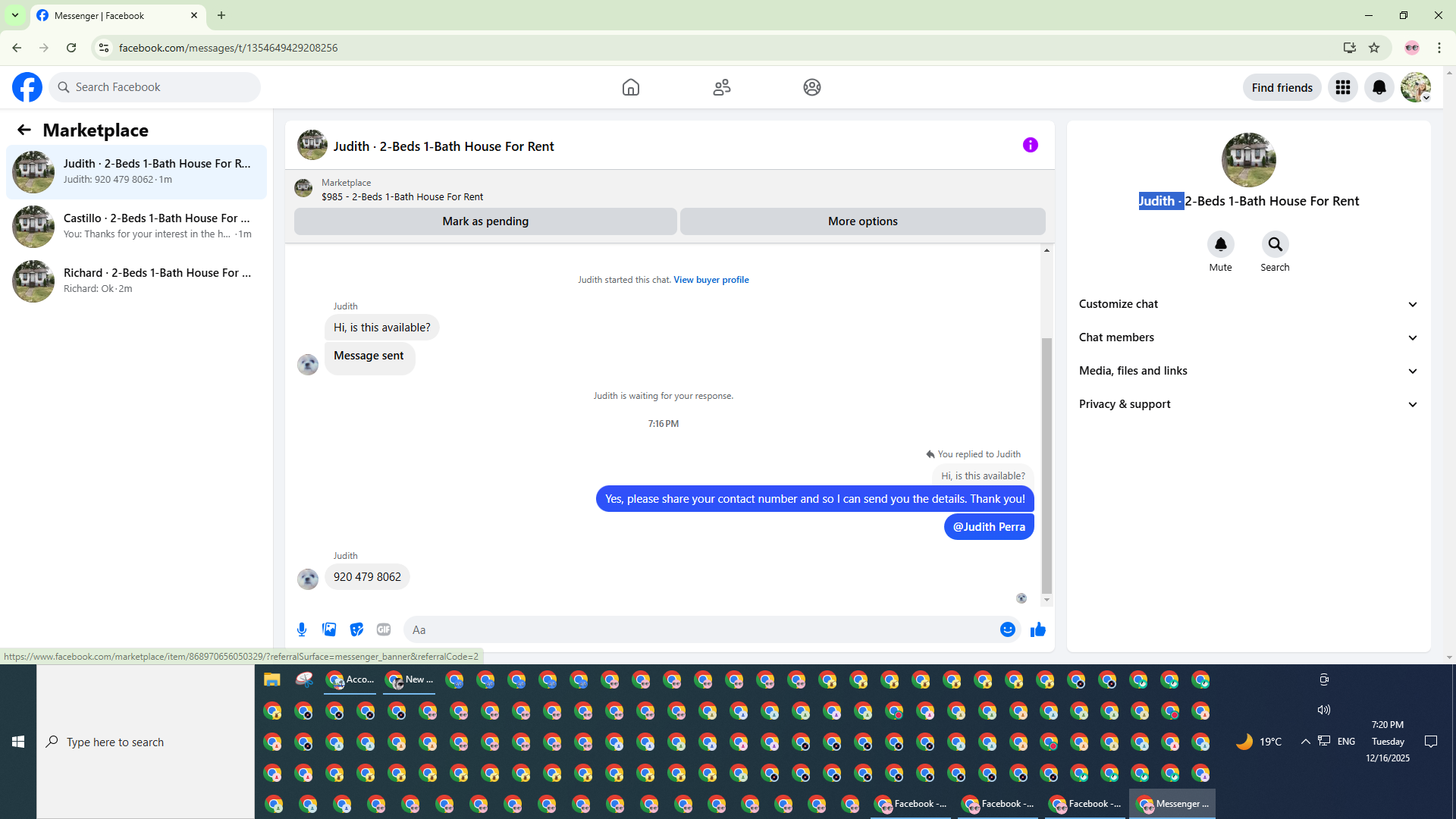Go to the Home feed icon

(630, 87)
